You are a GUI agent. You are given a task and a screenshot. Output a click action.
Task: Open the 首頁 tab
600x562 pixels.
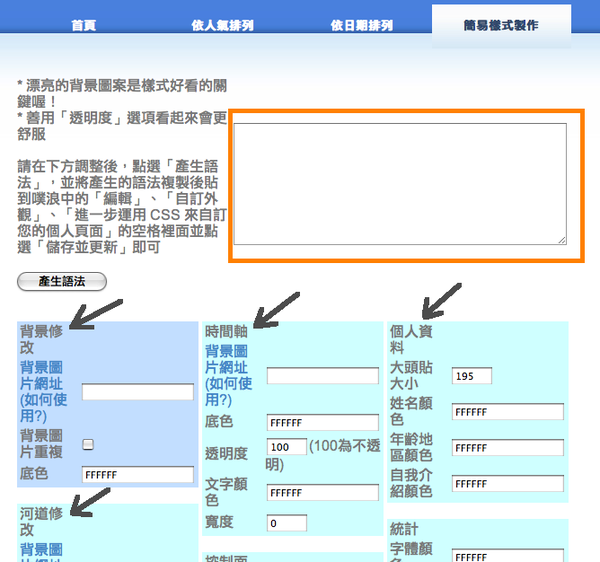pyautogui.click(x=83, y=25)
